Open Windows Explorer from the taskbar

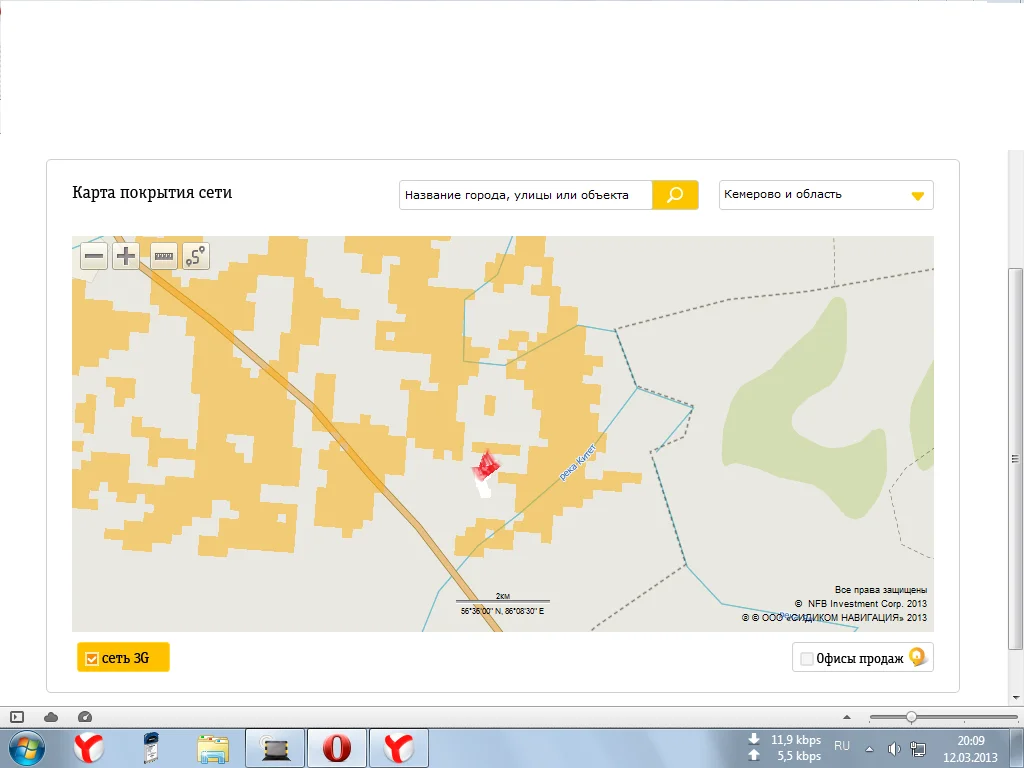coord(213,748)
